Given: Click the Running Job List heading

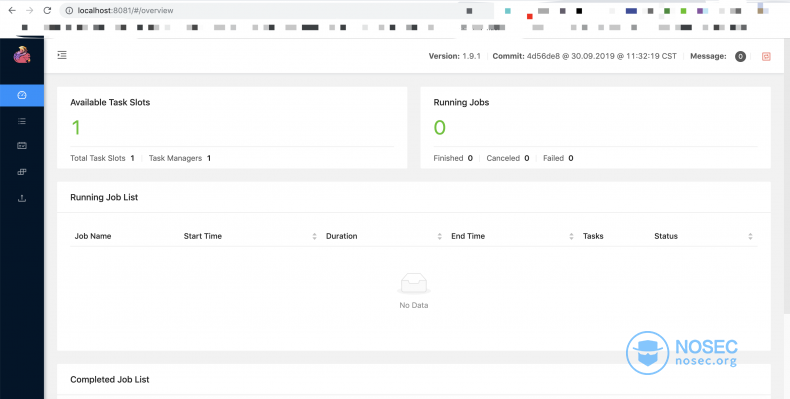Looking at the screenshot, I should 104,197.
